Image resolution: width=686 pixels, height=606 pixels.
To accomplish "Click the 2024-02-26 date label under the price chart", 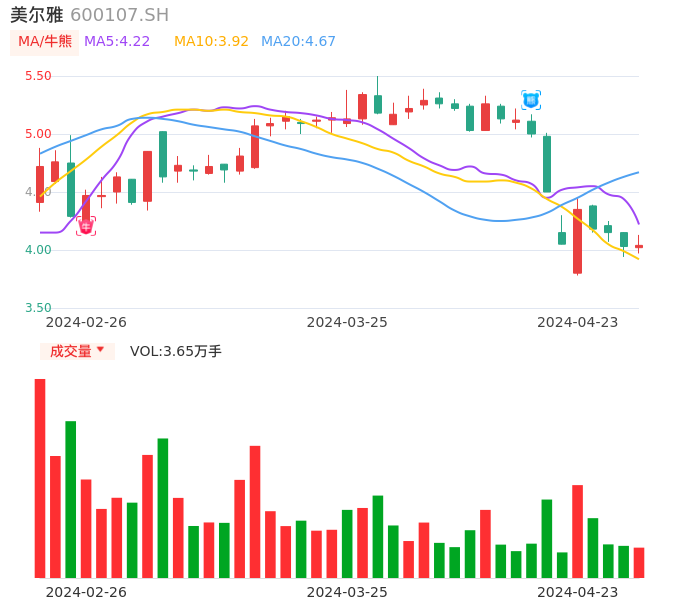I will 86,322.
